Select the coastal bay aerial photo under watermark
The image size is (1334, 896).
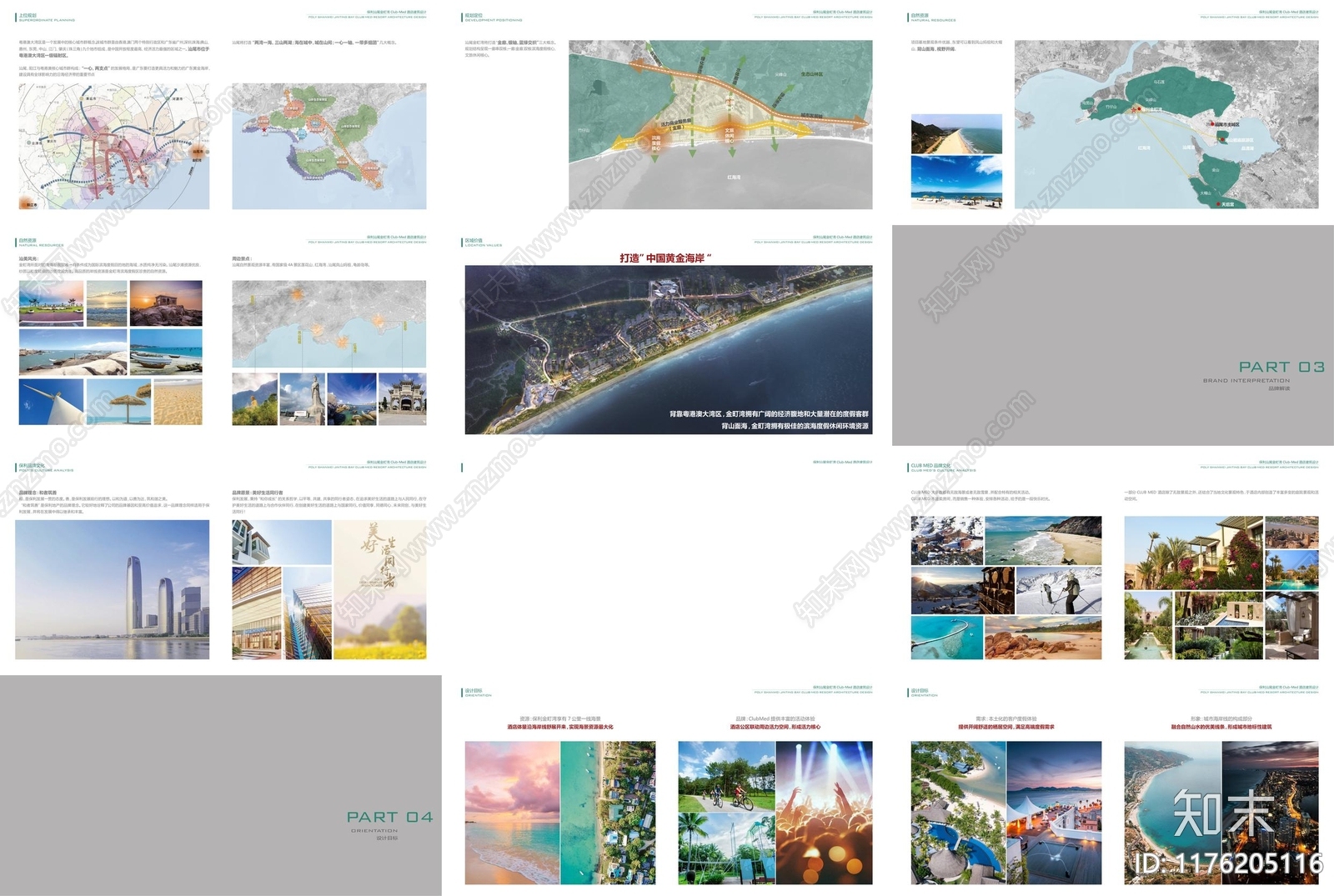coord(1172,813)
